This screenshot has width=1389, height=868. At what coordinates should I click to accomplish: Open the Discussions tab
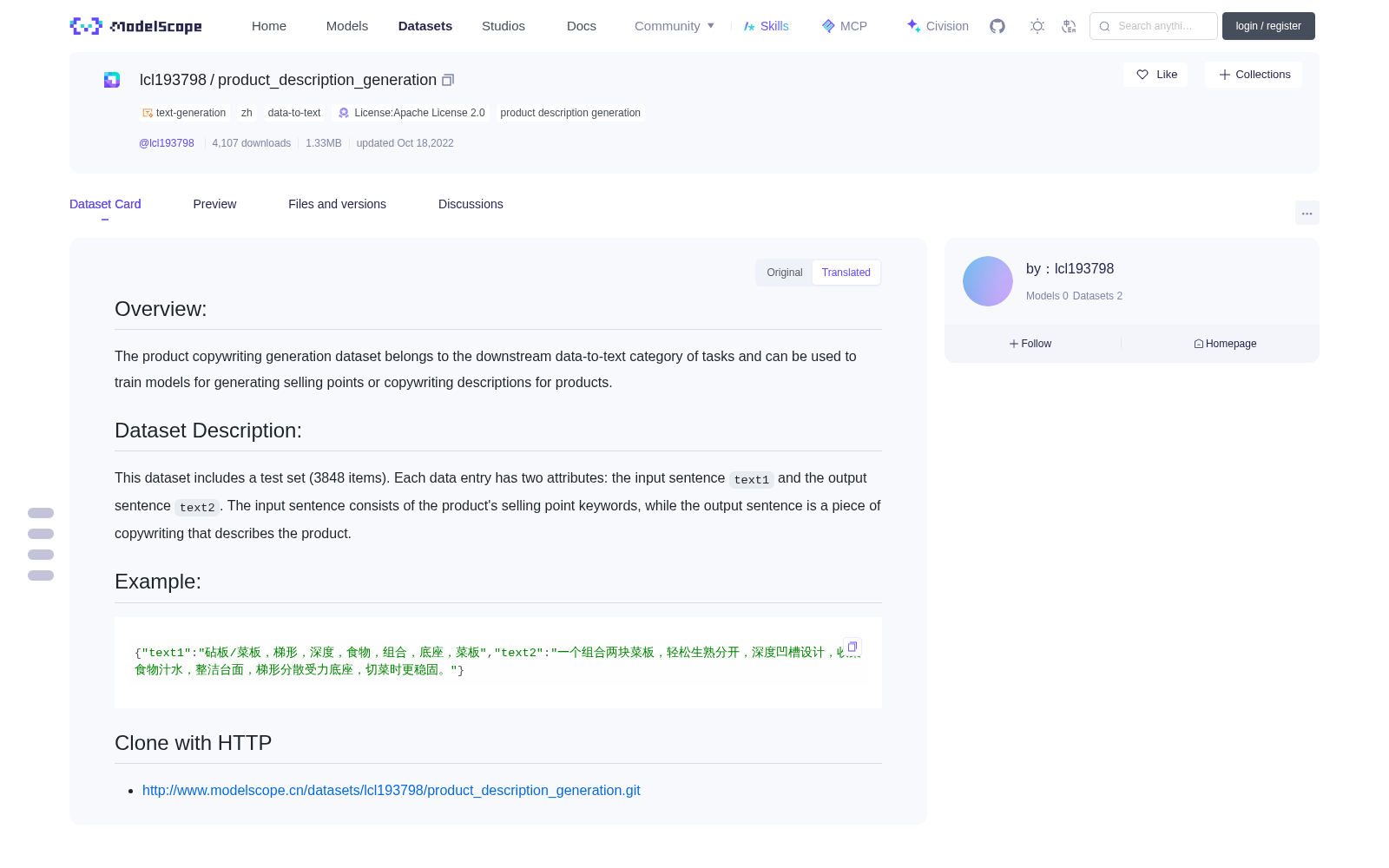click(471, 204)
